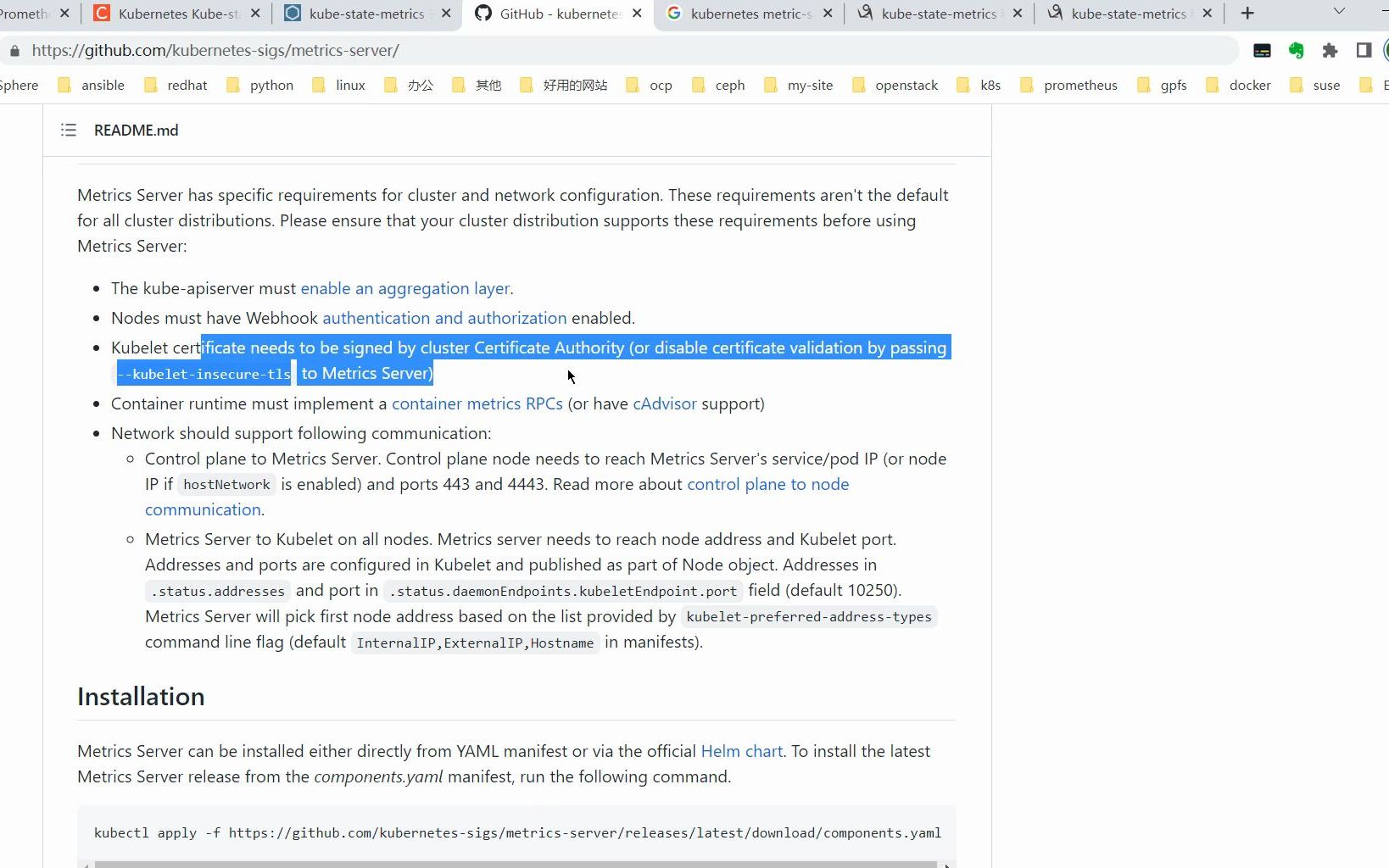Close the Kubernetes Kube-st tab
The width and height of the screenshot is (1389, 868).
click(x=256, y=14)
